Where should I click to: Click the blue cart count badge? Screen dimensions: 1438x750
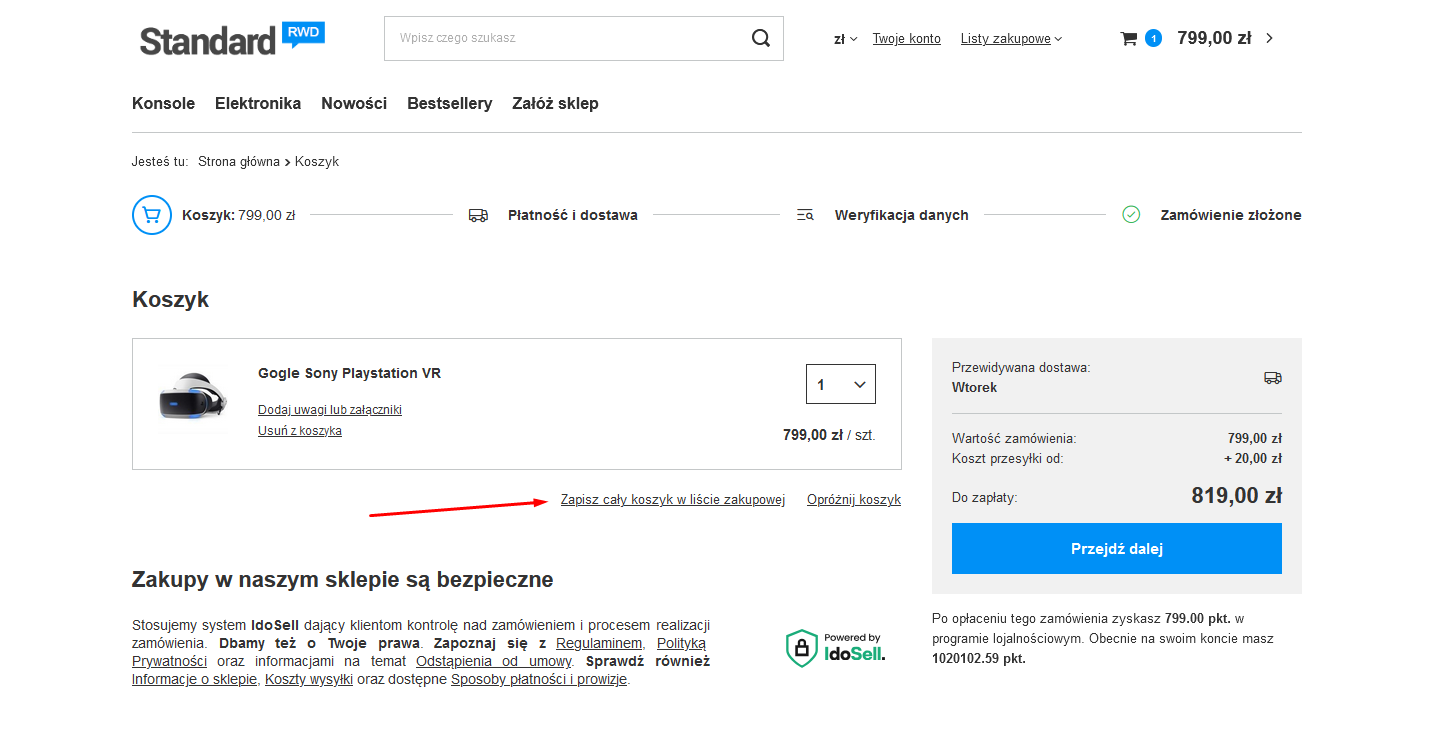1153,38
